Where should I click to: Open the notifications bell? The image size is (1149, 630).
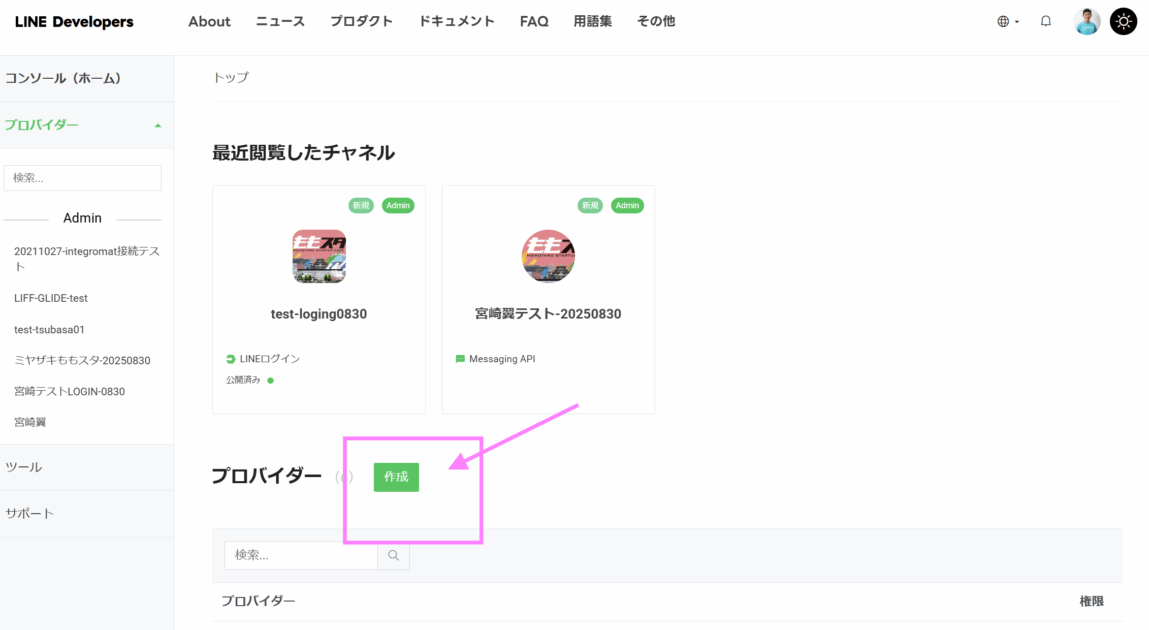click(x=1046, y=21)
